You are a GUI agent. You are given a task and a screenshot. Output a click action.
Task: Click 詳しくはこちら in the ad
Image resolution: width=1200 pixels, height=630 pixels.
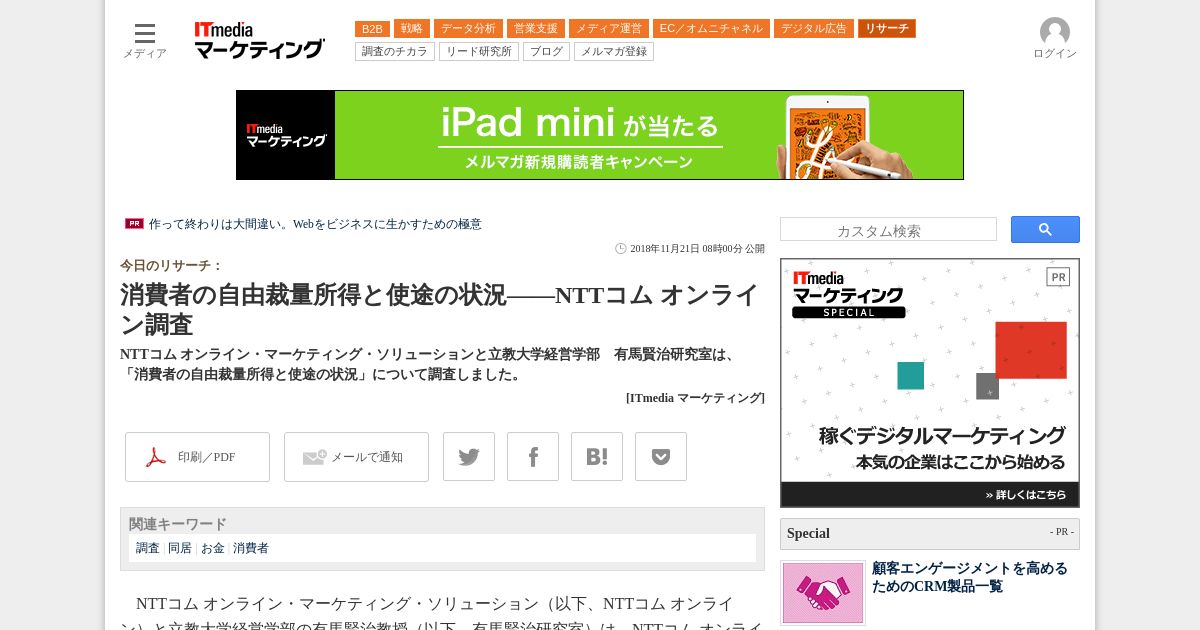1026,495
